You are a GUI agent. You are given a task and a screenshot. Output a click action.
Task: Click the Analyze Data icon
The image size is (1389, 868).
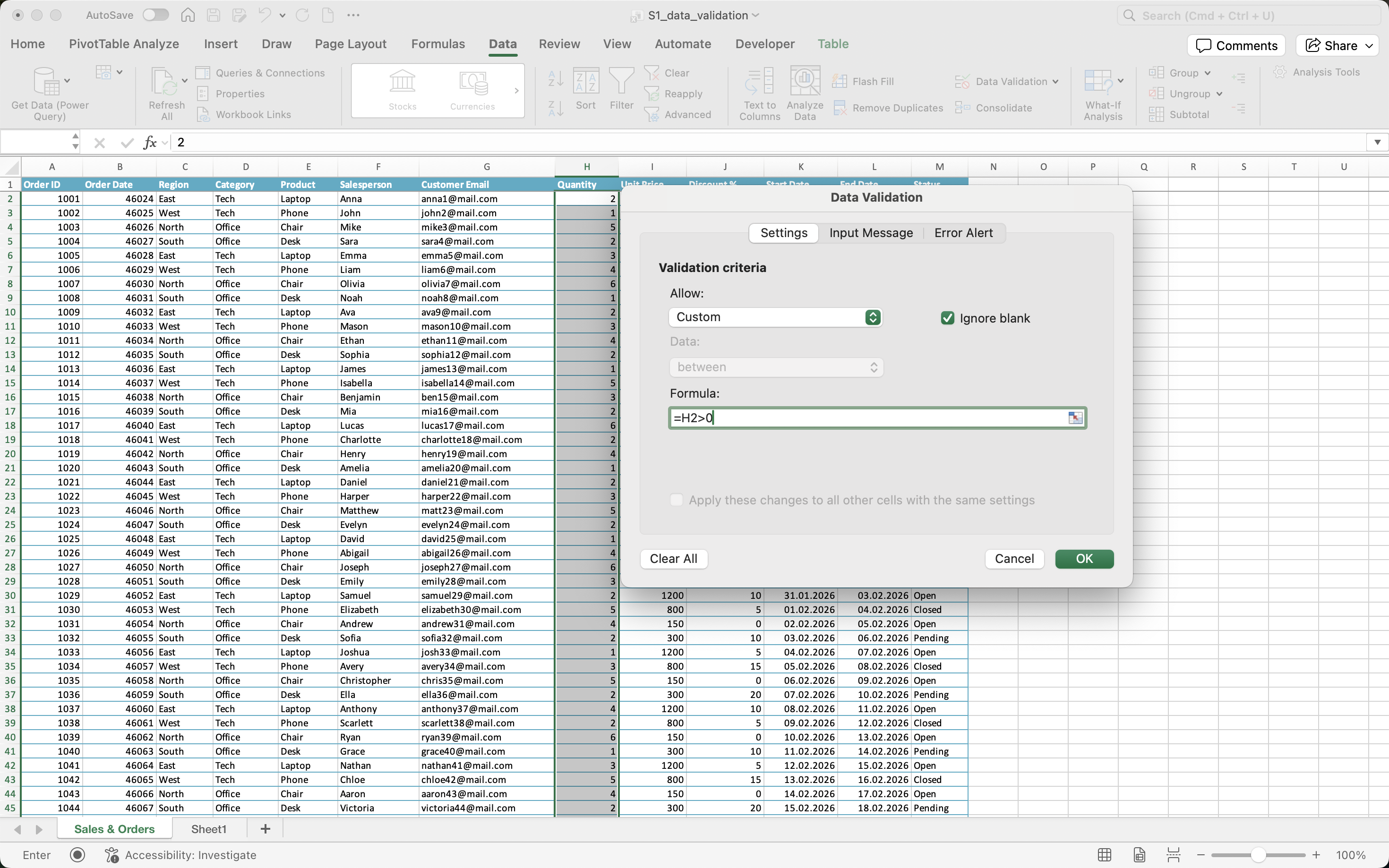coord(805,81)
